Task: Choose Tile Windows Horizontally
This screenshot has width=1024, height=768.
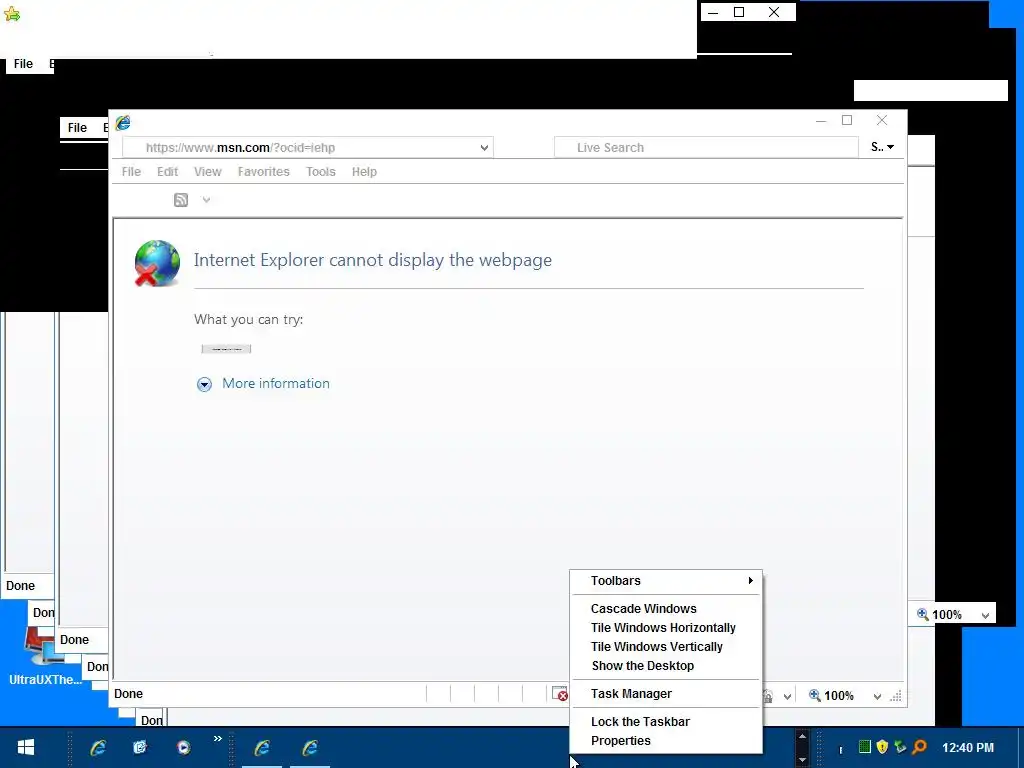Action: [663, 628]
